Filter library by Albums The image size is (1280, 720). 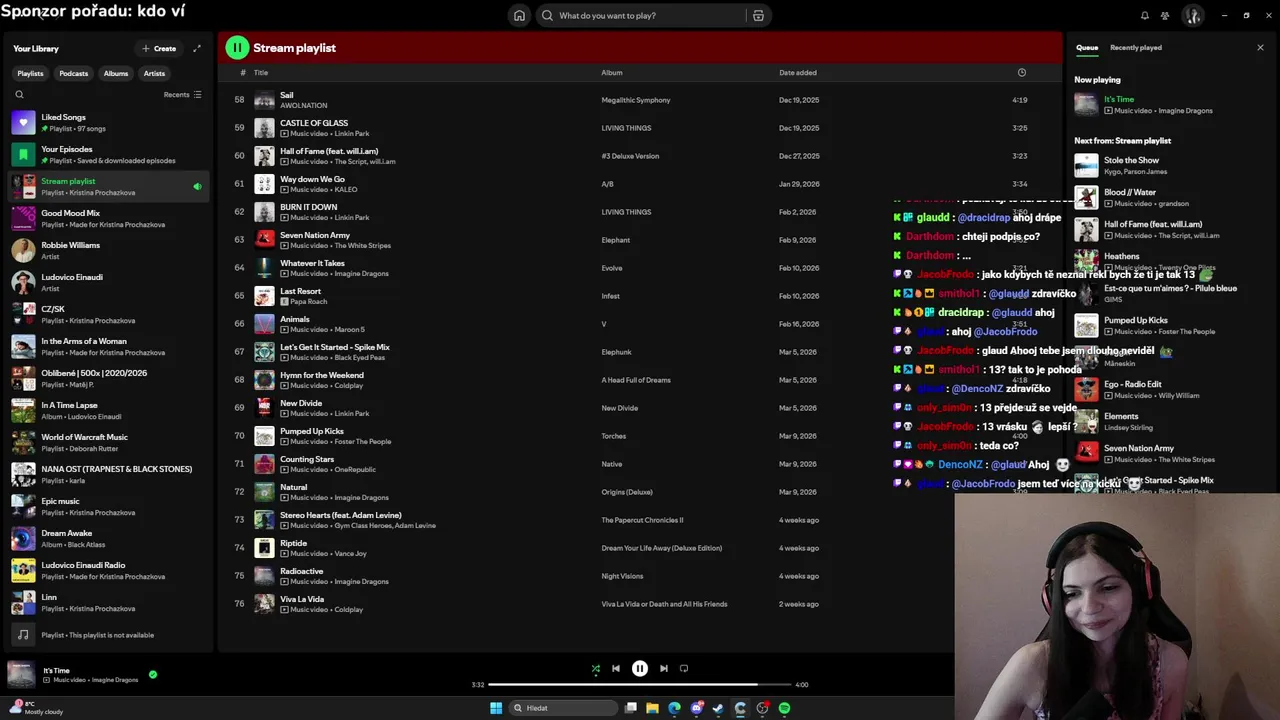(116, 73)
